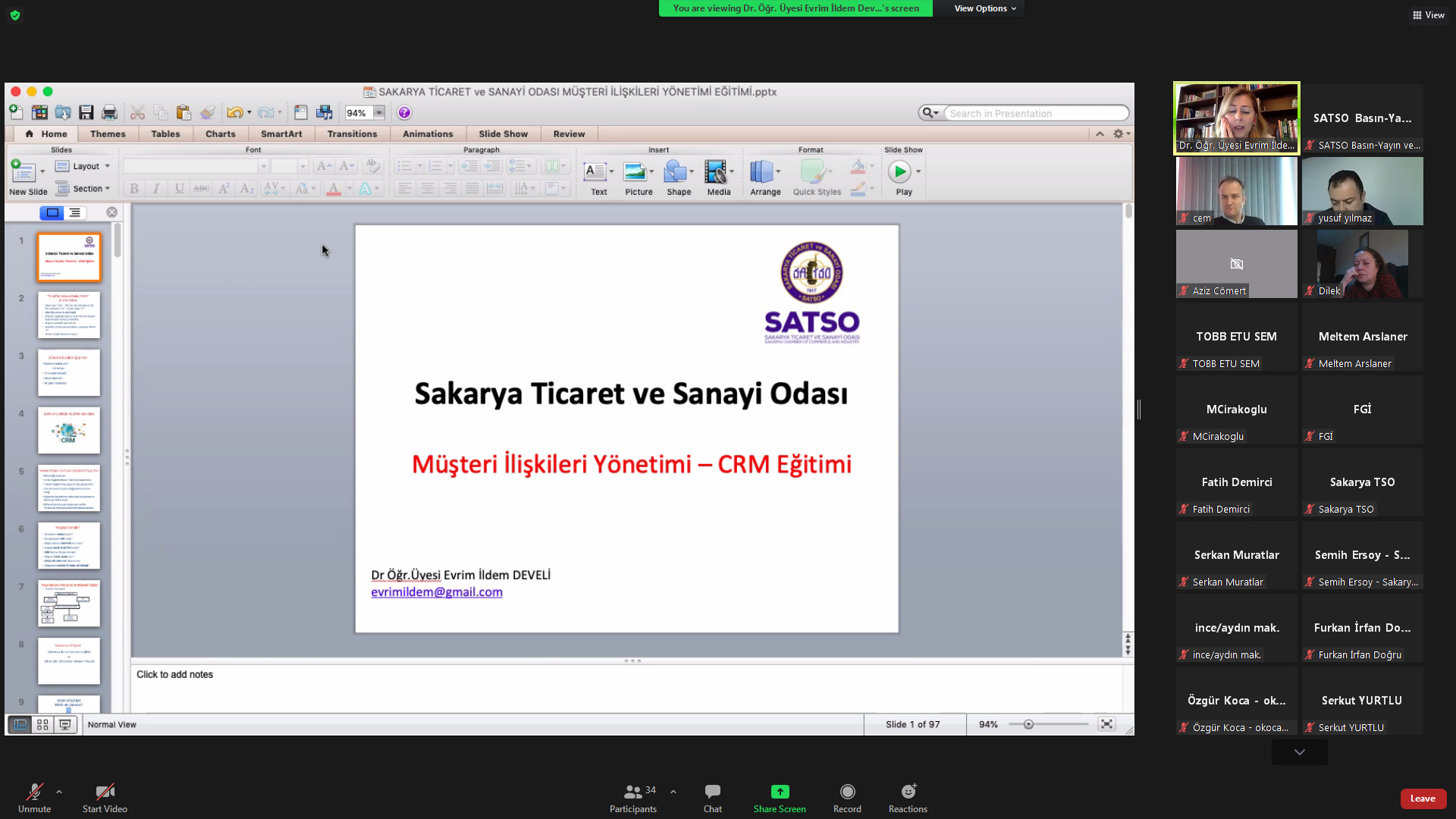Click the Record meeting icon

[847, 792]
